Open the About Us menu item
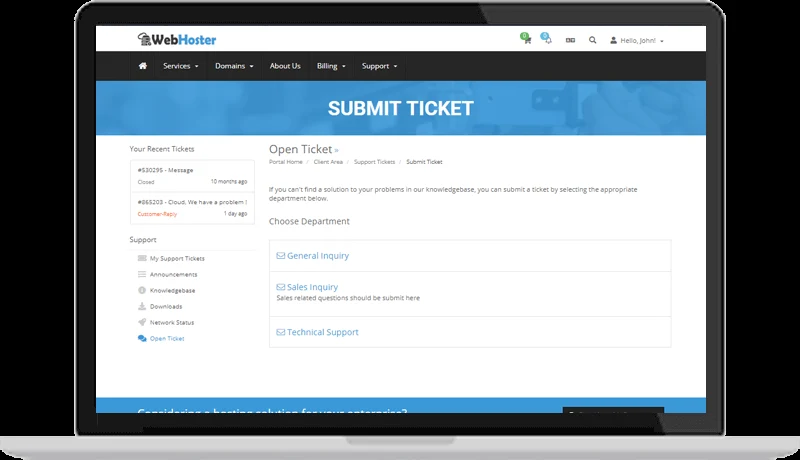 coord(285,66)
